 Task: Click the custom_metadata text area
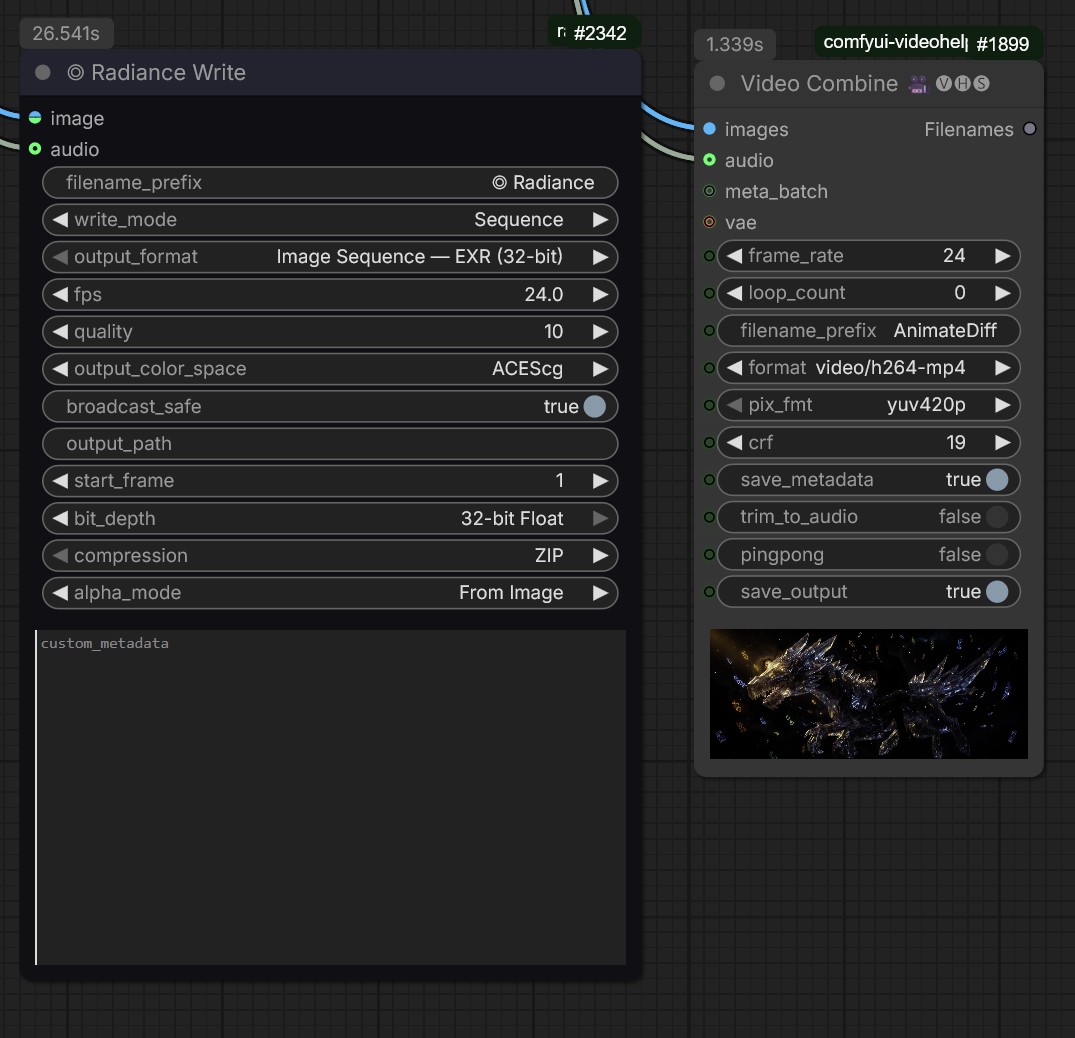tap(330, 797)
